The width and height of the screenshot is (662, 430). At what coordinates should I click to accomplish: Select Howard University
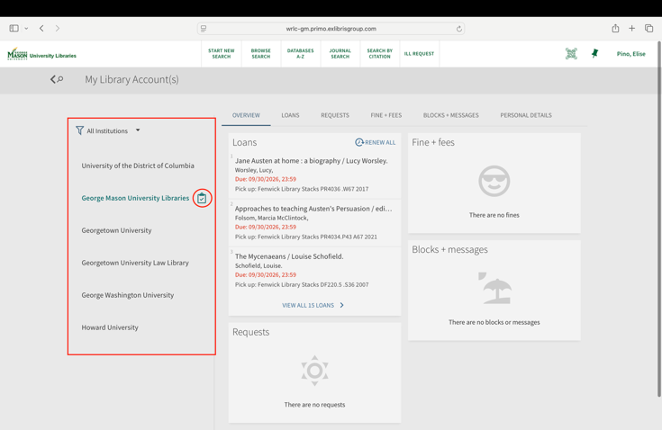[x=110, y=327]
